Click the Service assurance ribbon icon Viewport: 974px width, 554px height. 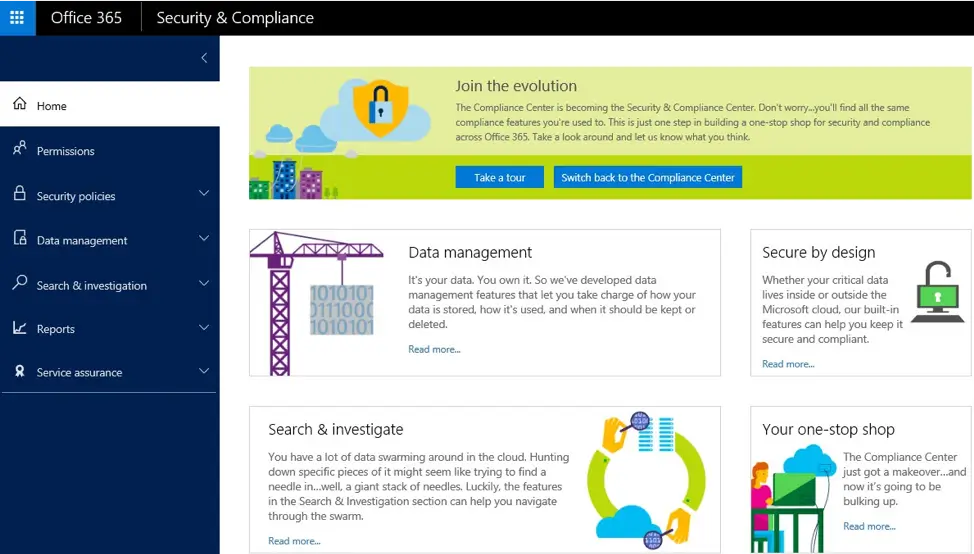tap(19, 372)
